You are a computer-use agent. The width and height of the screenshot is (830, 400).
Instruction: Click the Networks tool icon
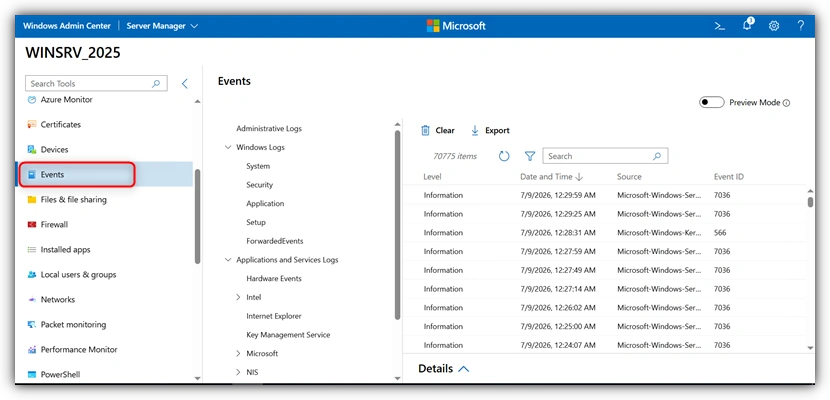pyautogui.click(x=32, y=299)
